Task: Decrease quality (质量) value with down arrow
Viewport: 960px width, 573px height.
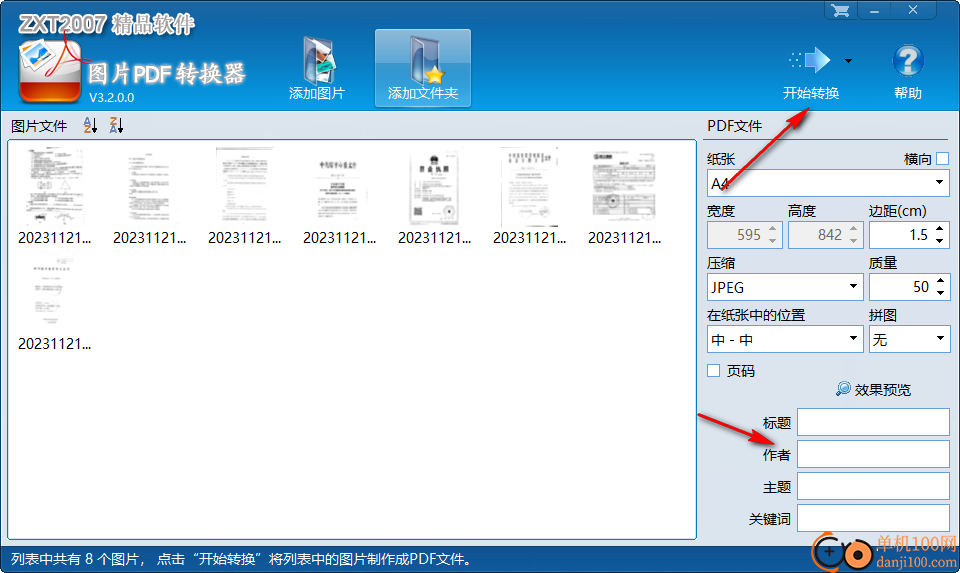Action: tap(940, 293)
